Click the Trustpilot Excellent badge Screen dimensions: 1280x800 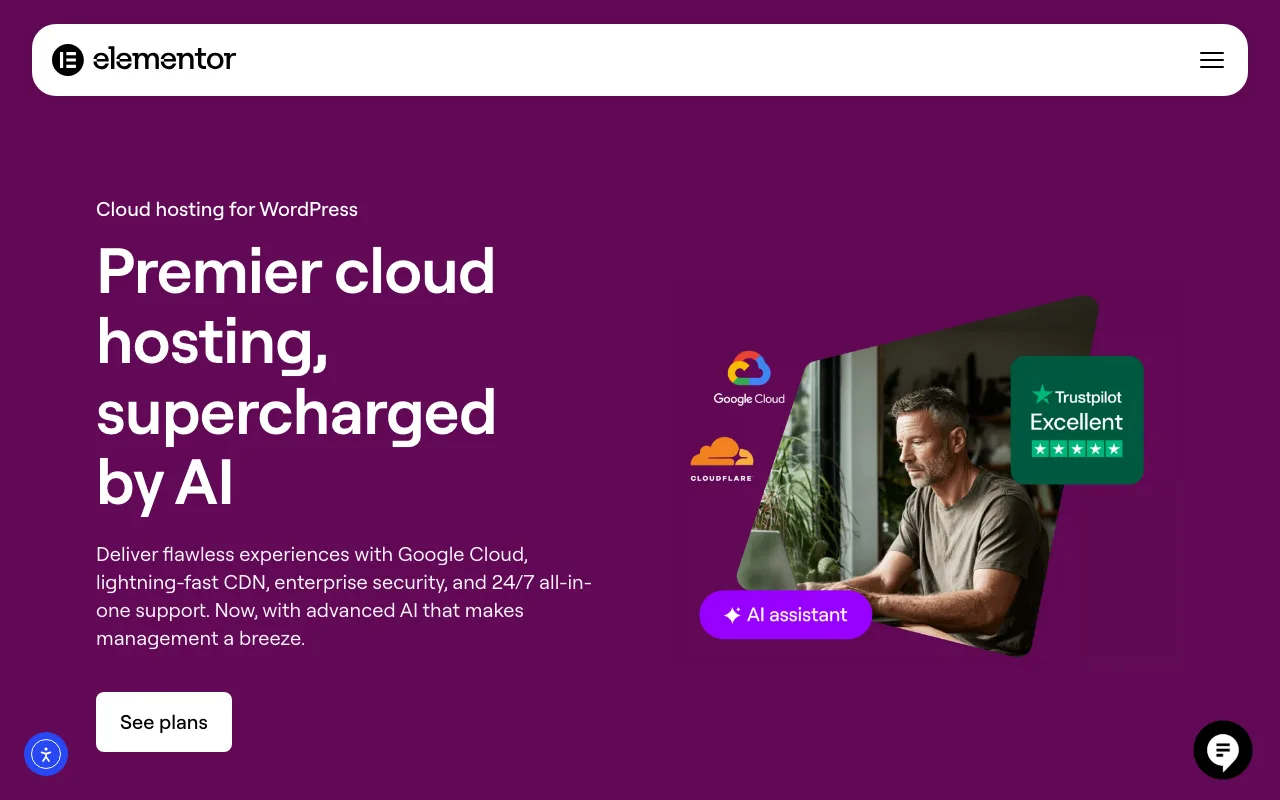(x=1077, y=420)
